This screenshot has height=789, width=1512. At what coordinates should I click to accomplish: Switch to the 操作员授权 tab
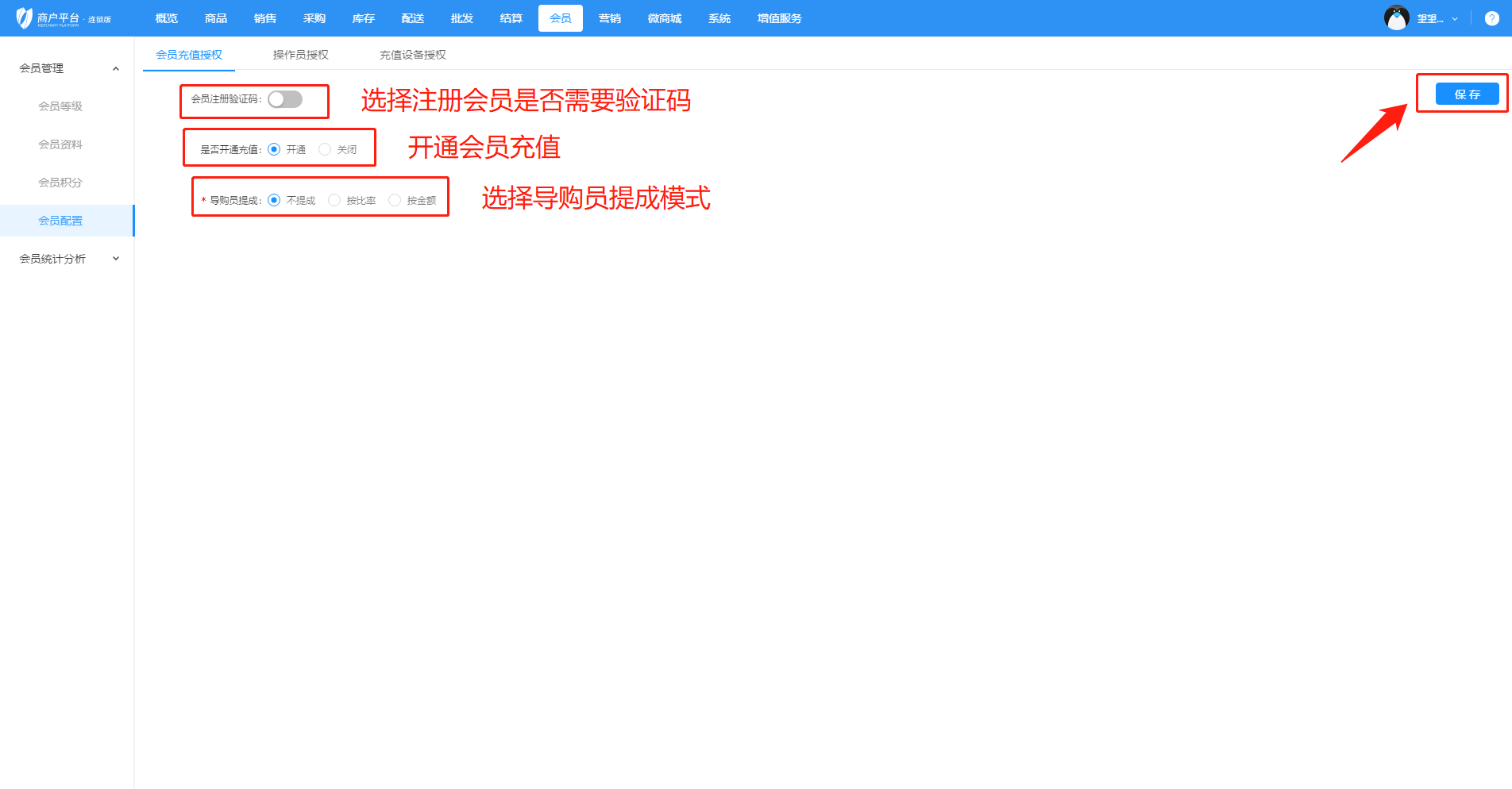(300, 55)
